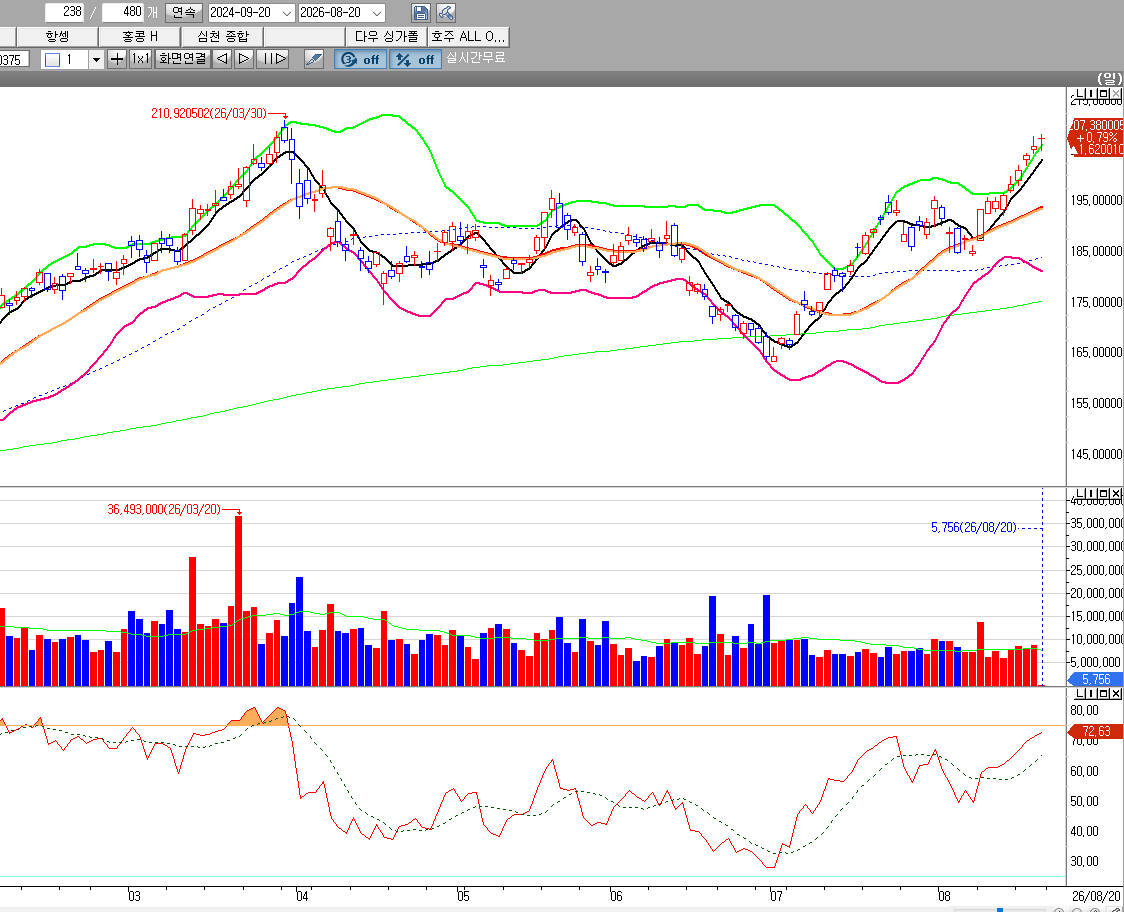
Task: Open the 2024-09-20 start date dropdown
Action: pos(287,13)
